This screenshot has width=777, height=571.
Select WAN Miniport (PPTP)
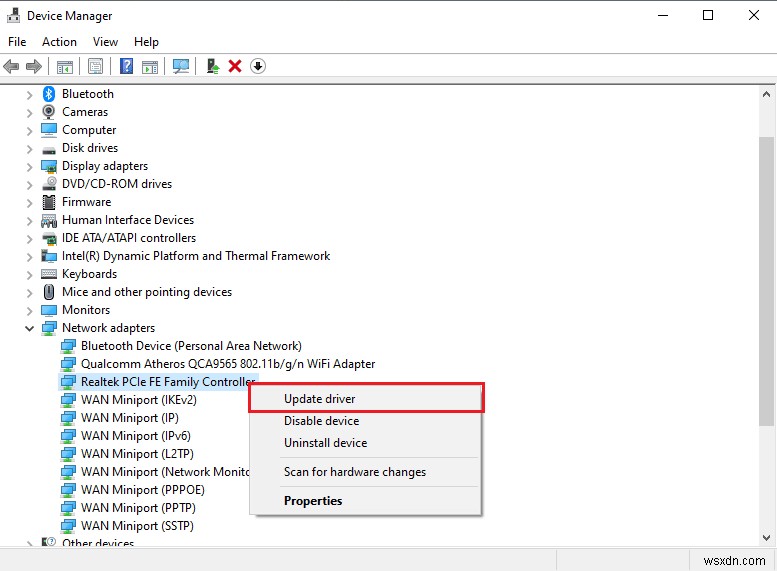138,508
